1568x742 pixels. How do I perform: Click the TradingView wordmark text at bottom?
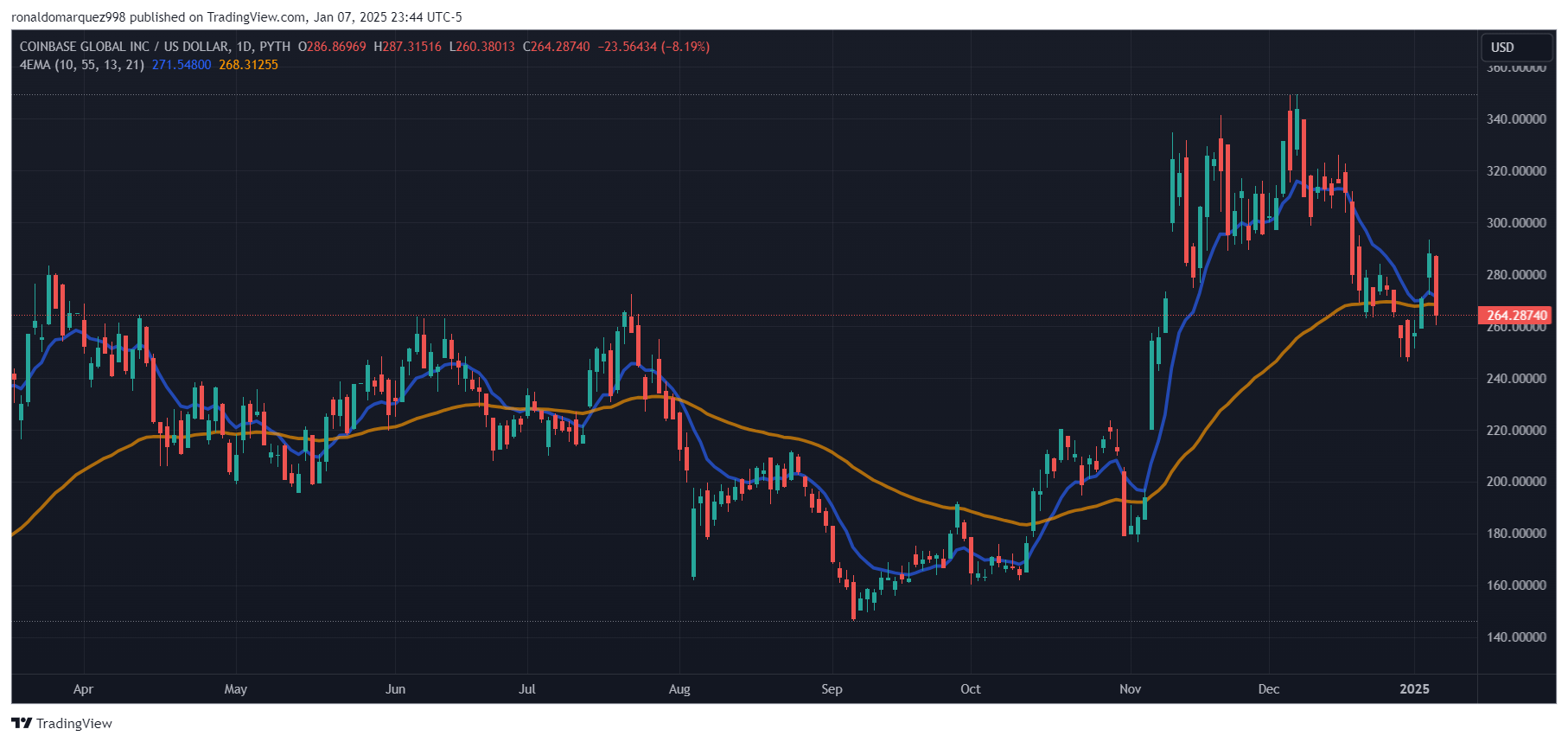click(x=74, y=723)
